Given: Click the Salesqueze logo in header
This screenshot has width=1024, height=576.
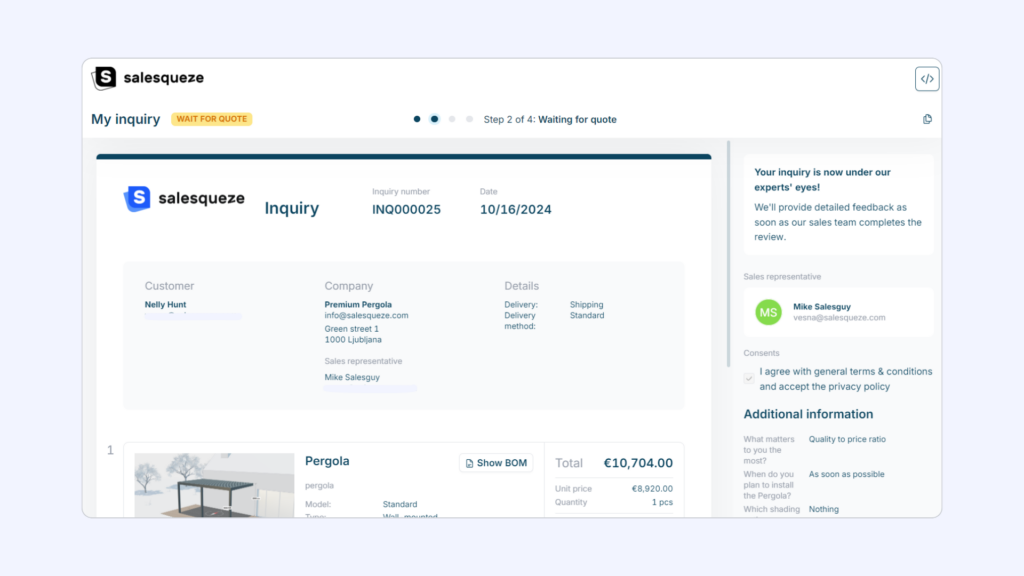Looking at the screenshot, I should point(148,78).
